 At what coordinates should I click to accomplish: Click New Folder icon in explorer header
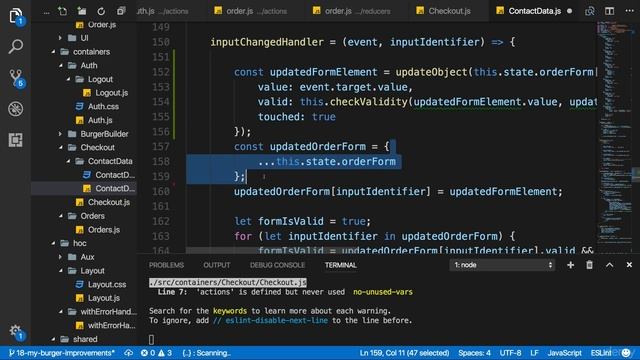82,11
